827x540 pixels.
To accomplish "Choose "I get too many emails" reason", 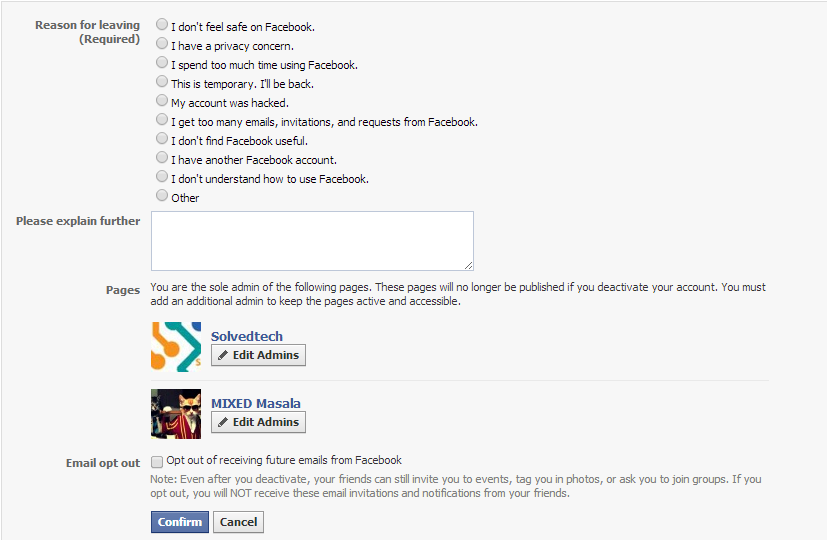I will [162, 120].
